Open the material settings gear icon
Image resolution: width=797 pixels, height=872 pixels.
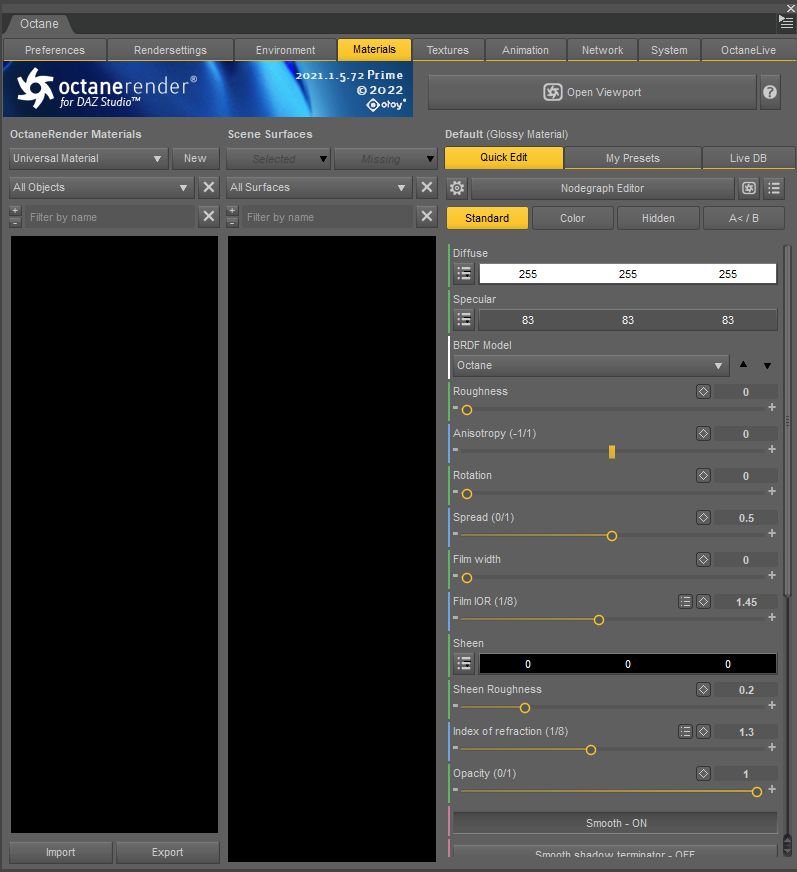pyautogui.click(x=457, y=188)
